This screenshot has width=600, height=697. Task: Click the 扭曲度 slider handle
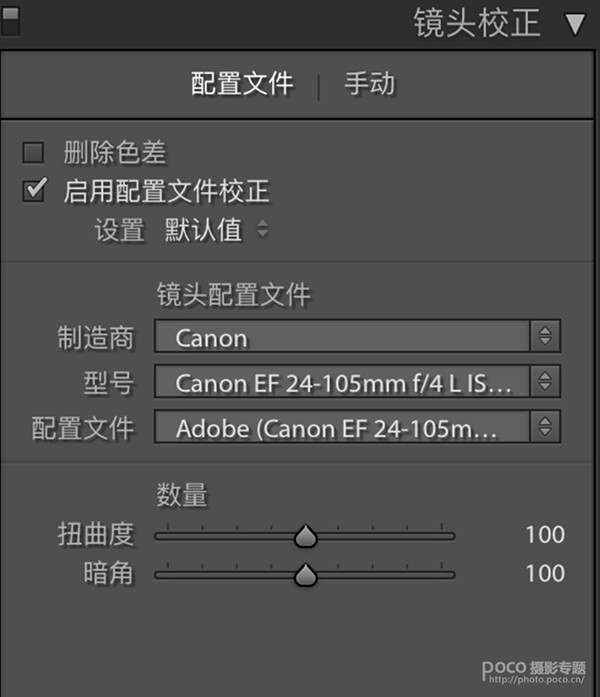pyautogui.click(x=306, y=536)
